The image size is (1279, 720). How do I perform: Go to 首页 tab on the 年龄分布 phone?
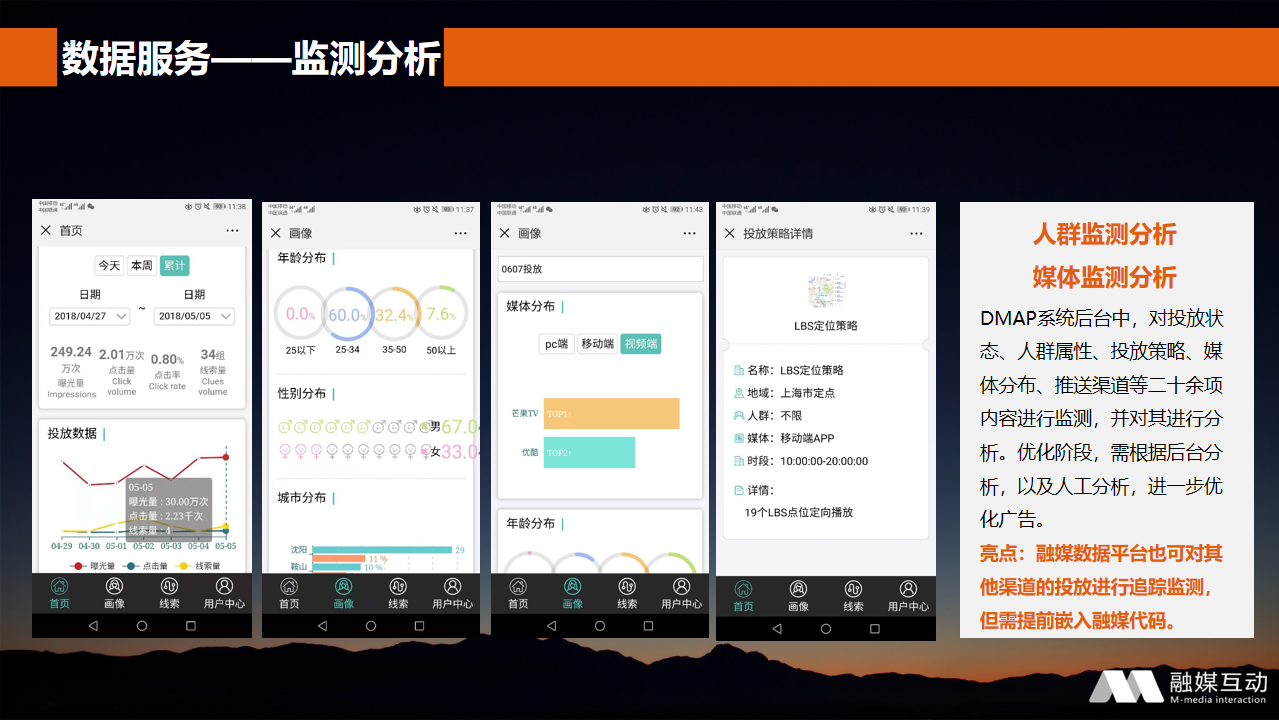(x=289, y=592)
